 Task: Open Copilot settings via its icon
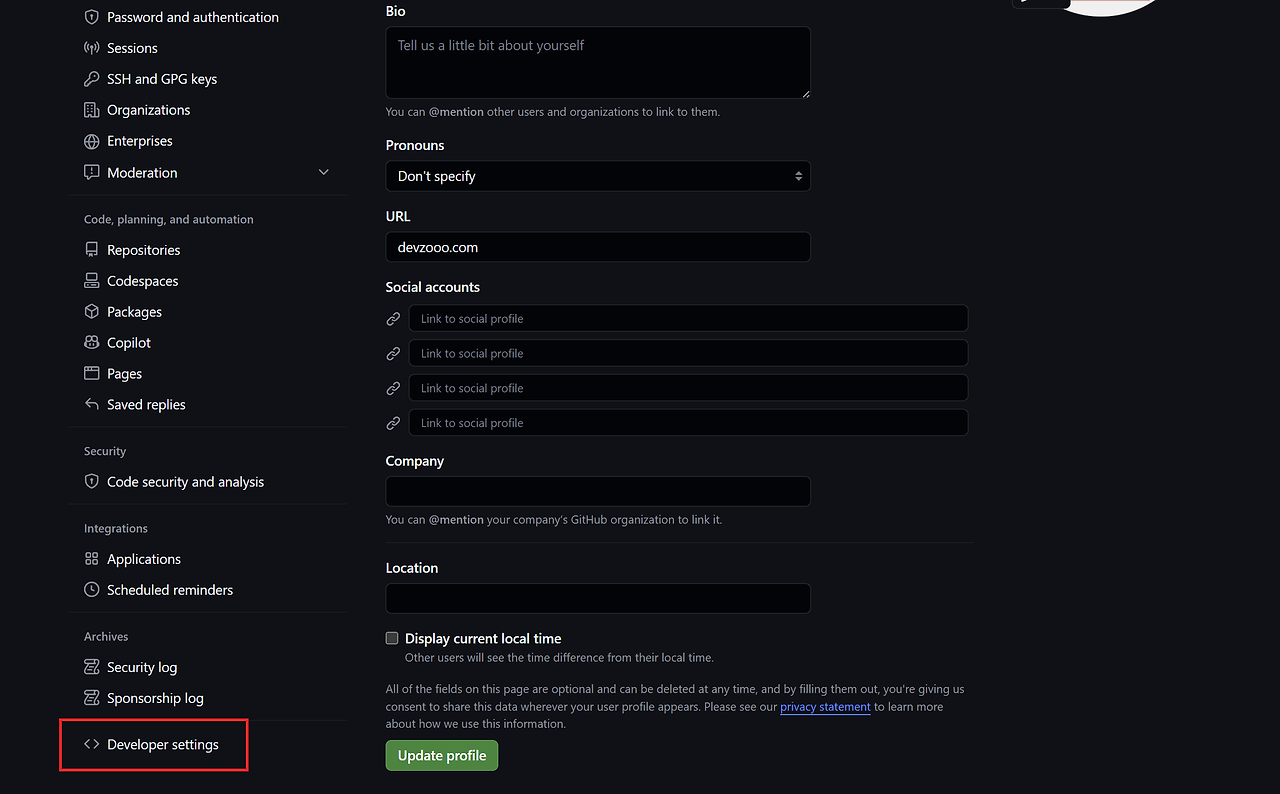click(91, 342)
